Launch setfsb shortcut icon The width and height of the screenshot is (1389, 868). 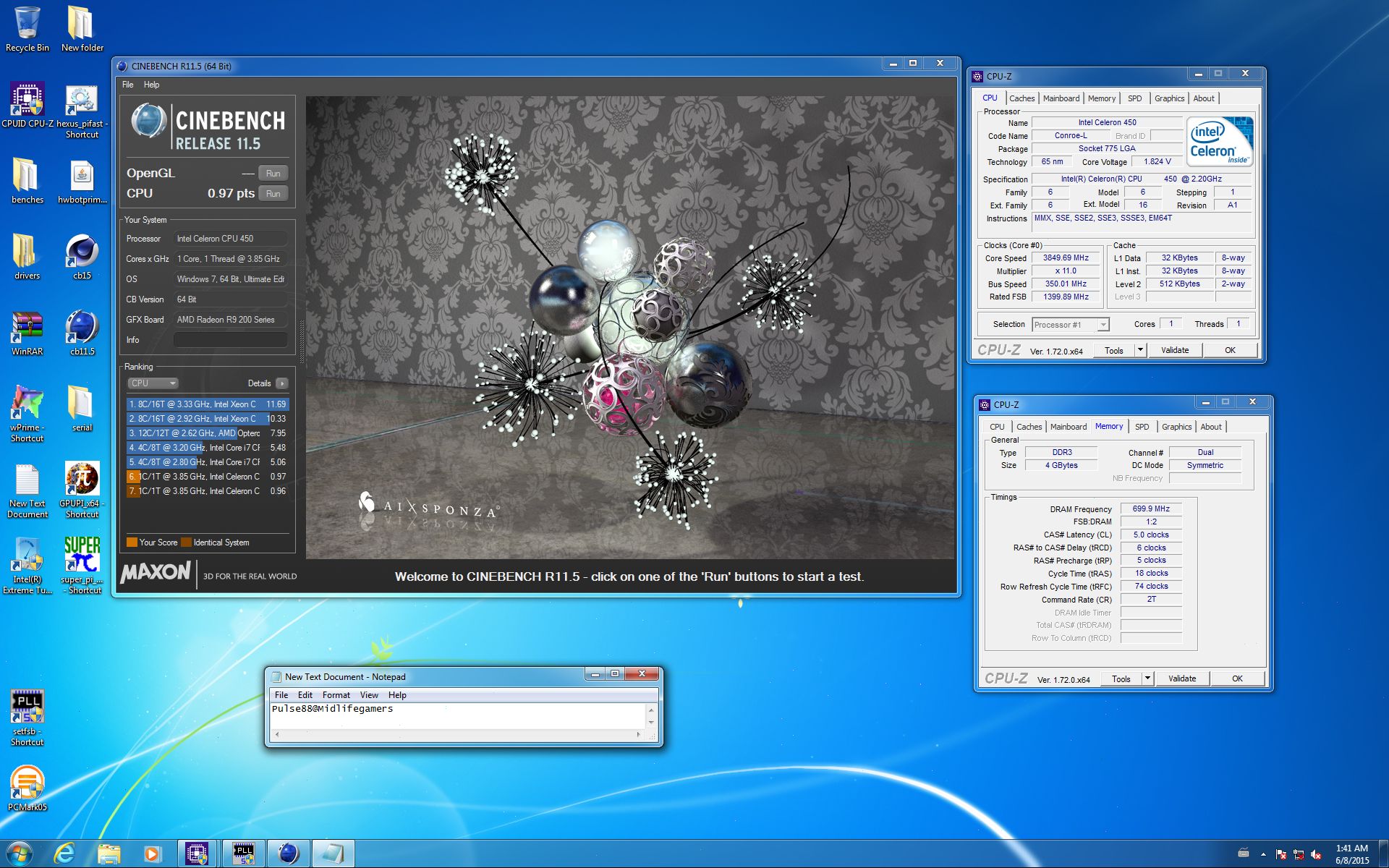tap(27, 718)
